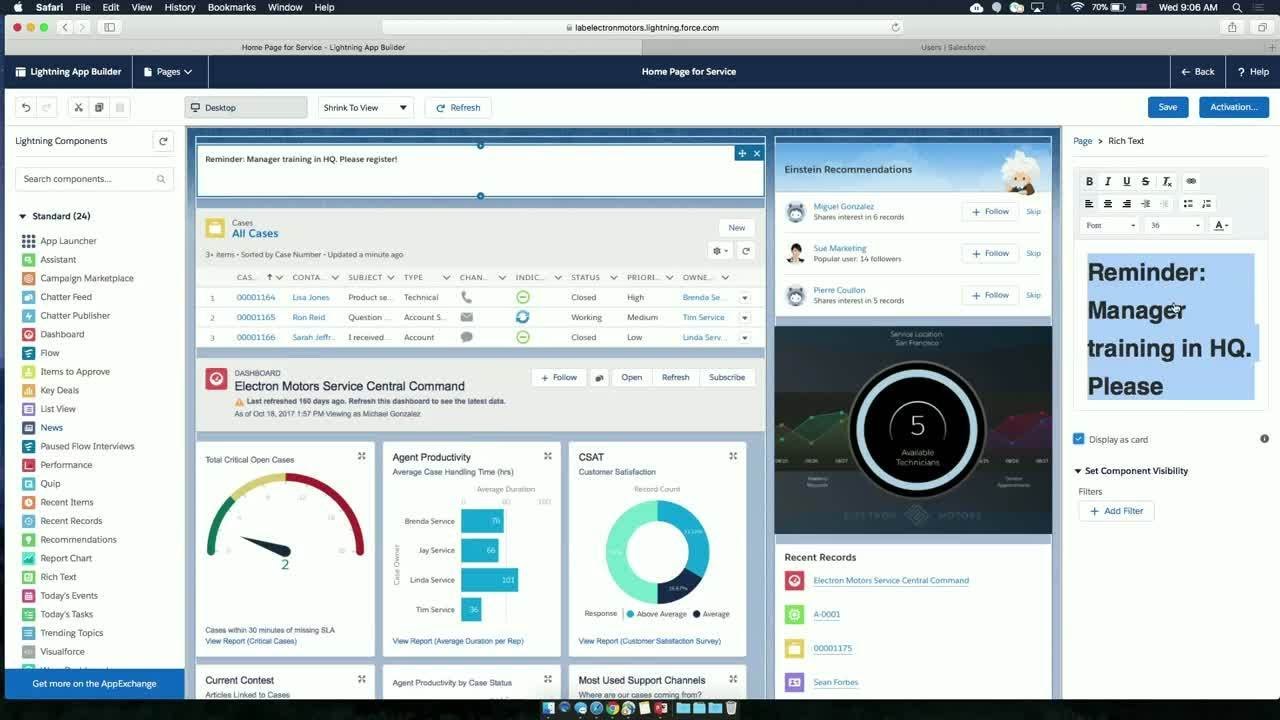The height and width of the screenshot is (720, 1280).
Task: Undo the last change
Action: (26, 107)
